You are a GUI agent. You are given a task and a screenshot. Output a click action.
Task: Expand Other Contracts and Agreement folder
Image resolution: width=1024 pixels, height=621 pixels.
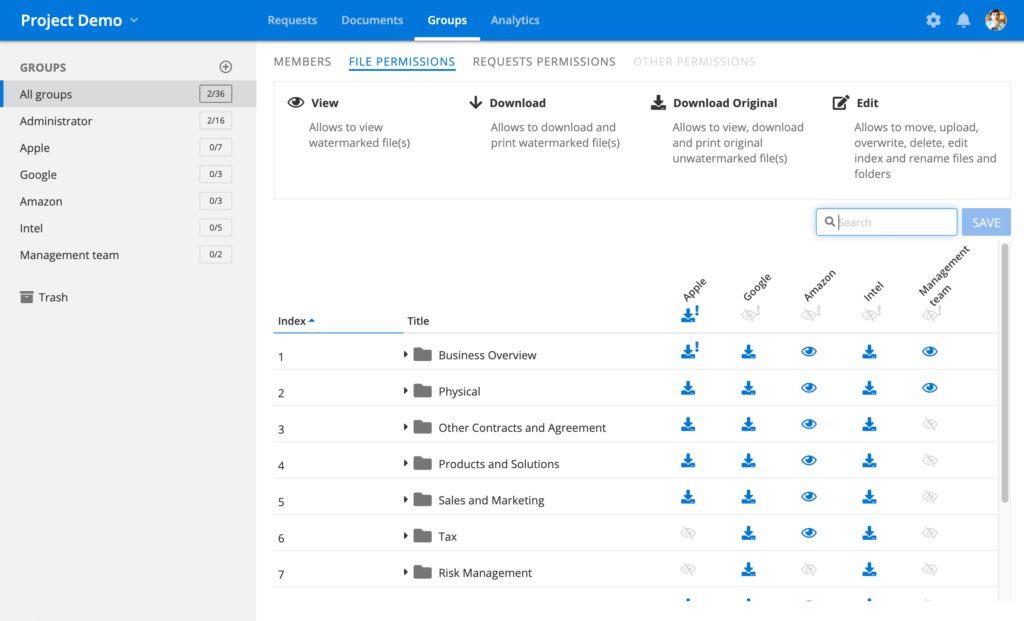(406, 427)
